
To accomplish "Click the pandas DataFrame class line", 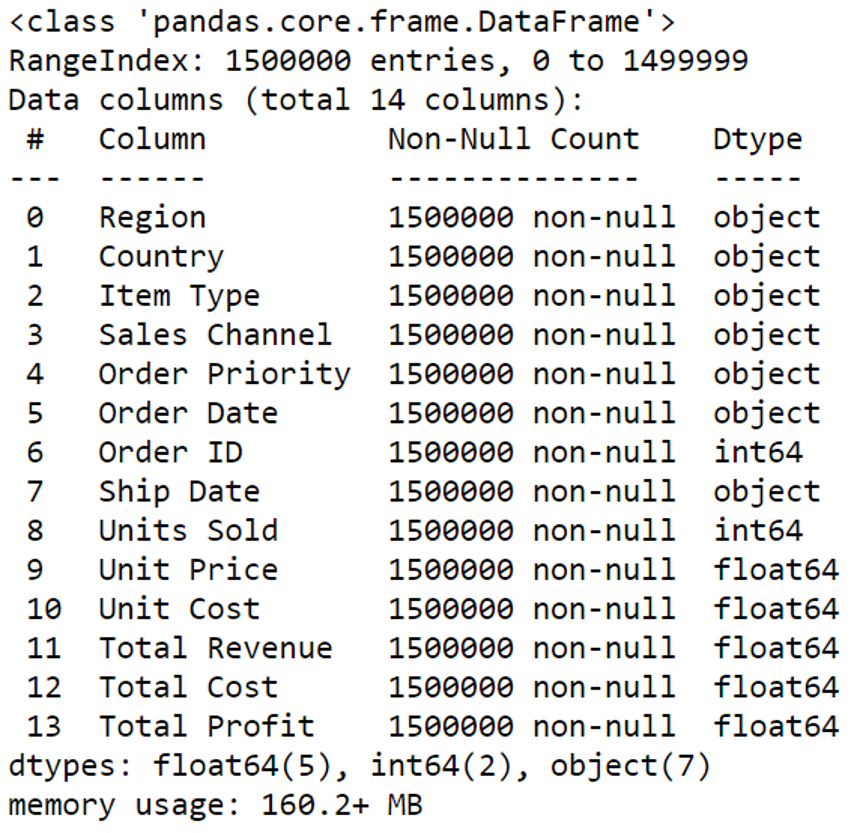I will 342,23.
